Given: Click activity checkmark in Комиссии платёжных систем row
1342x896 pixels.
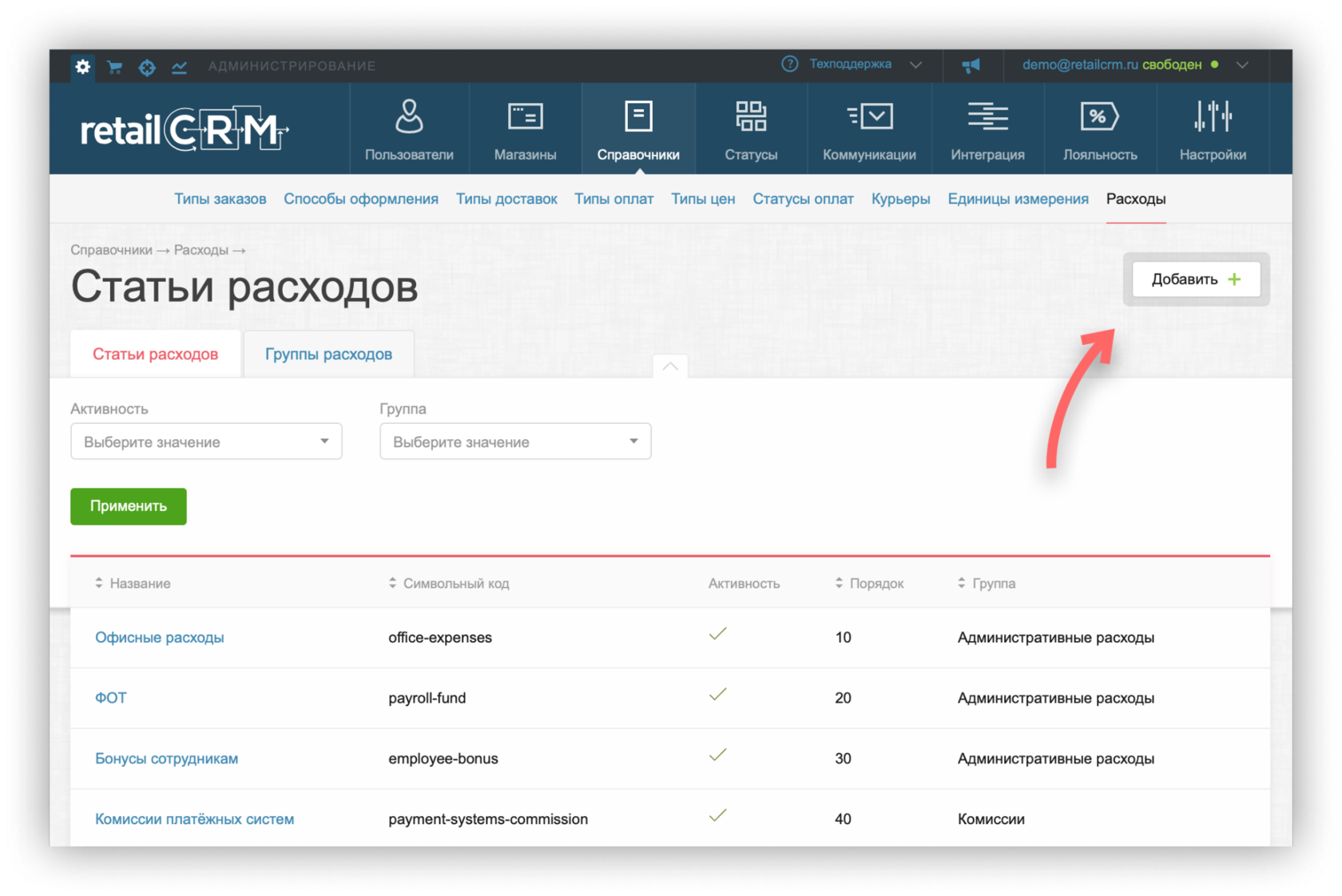Looking at the screenshot, I should 718,816.
